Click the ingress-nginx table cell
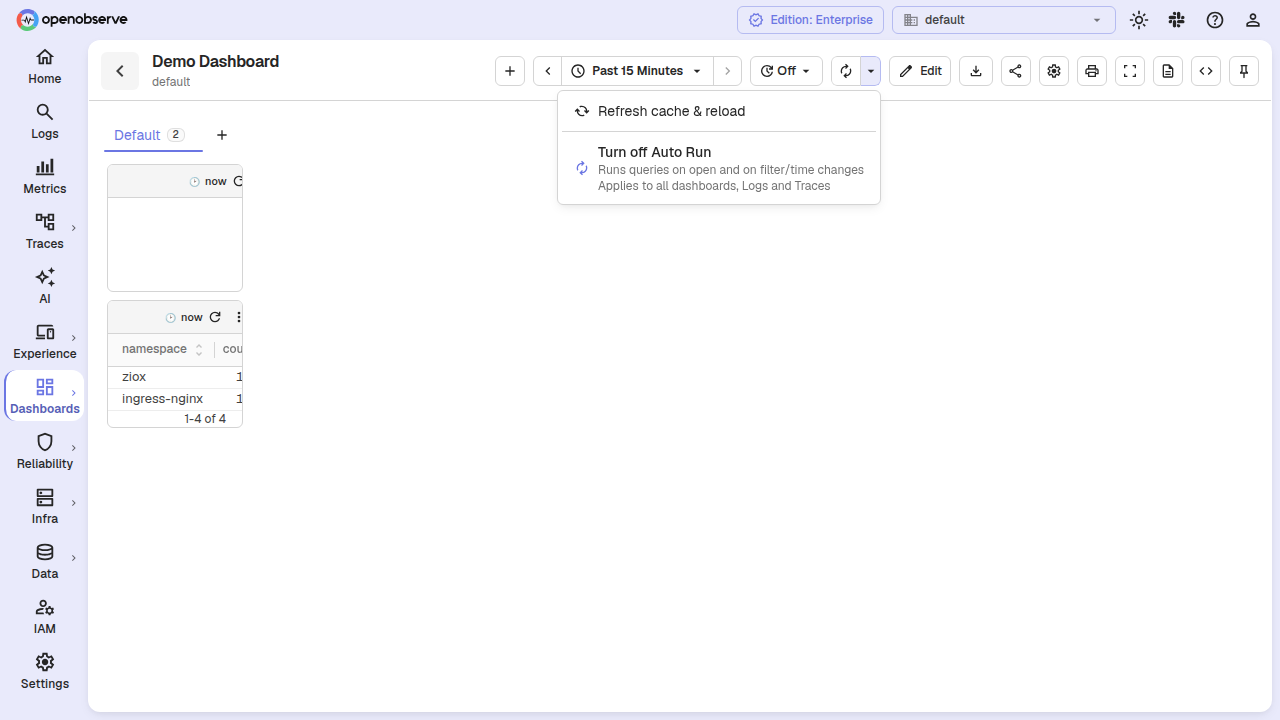 click(x=162, y=399)
